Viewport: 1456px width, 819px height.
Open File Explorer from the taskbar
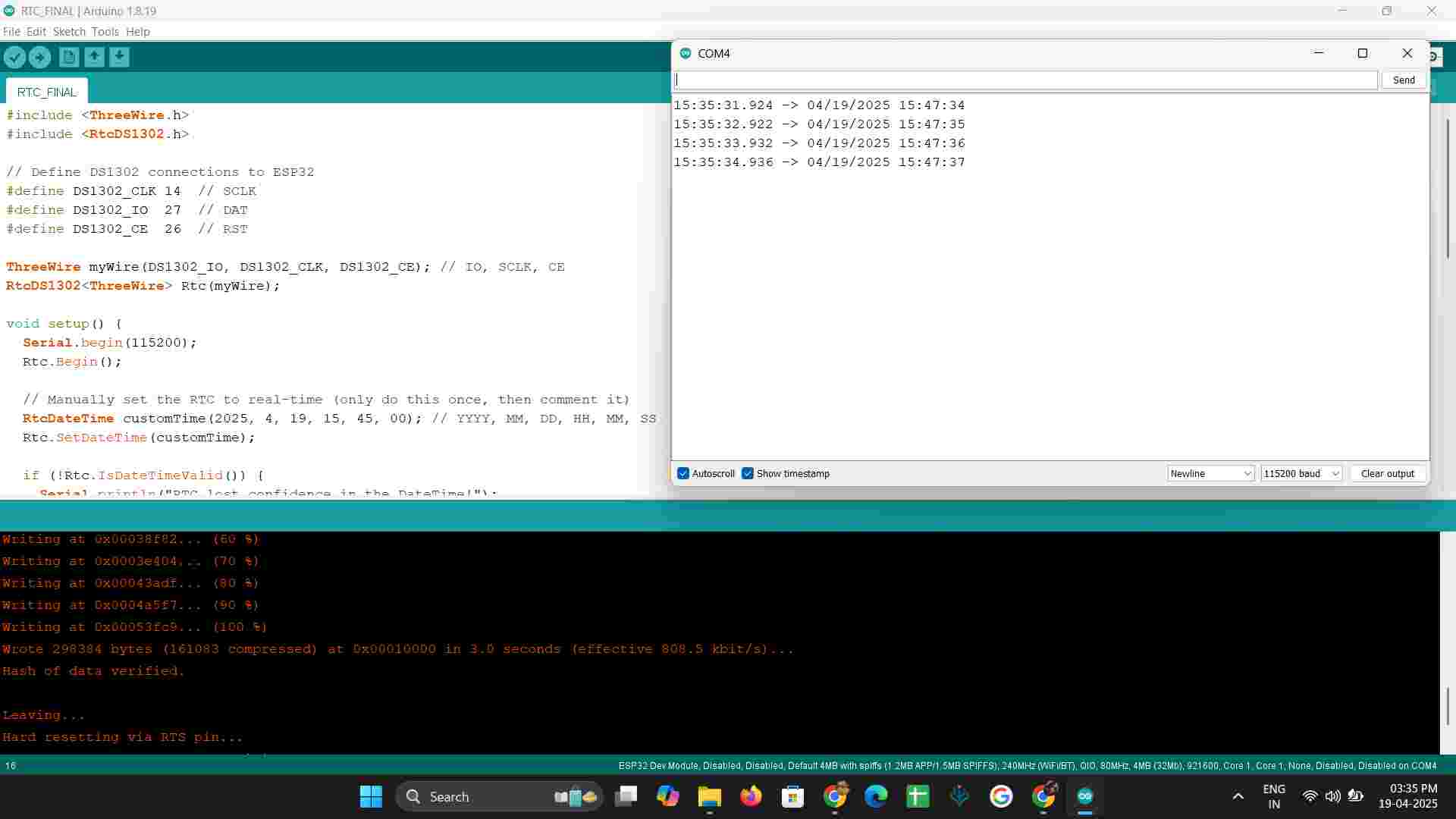point(709,796)
